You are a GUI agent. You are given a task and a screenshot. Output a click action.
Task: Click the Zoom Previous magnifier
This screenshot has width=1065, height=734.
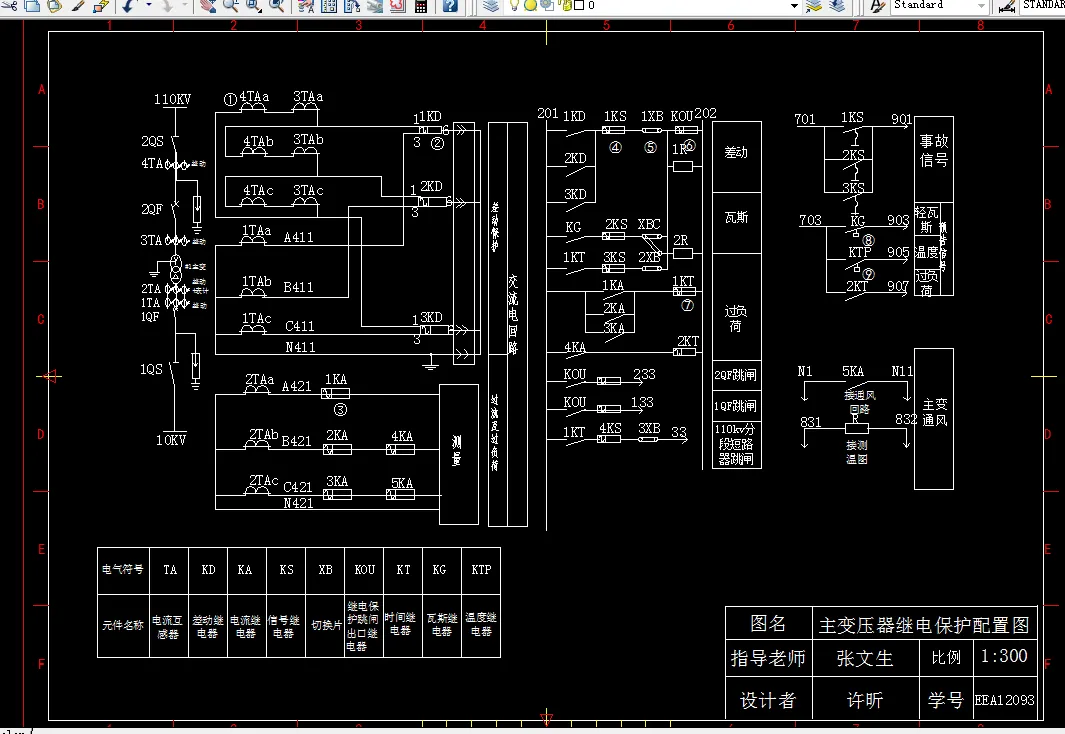(276, 6)
